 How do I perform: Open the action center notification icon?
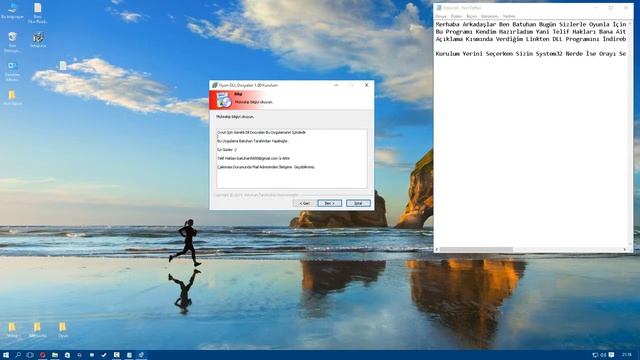coord(611,355)
